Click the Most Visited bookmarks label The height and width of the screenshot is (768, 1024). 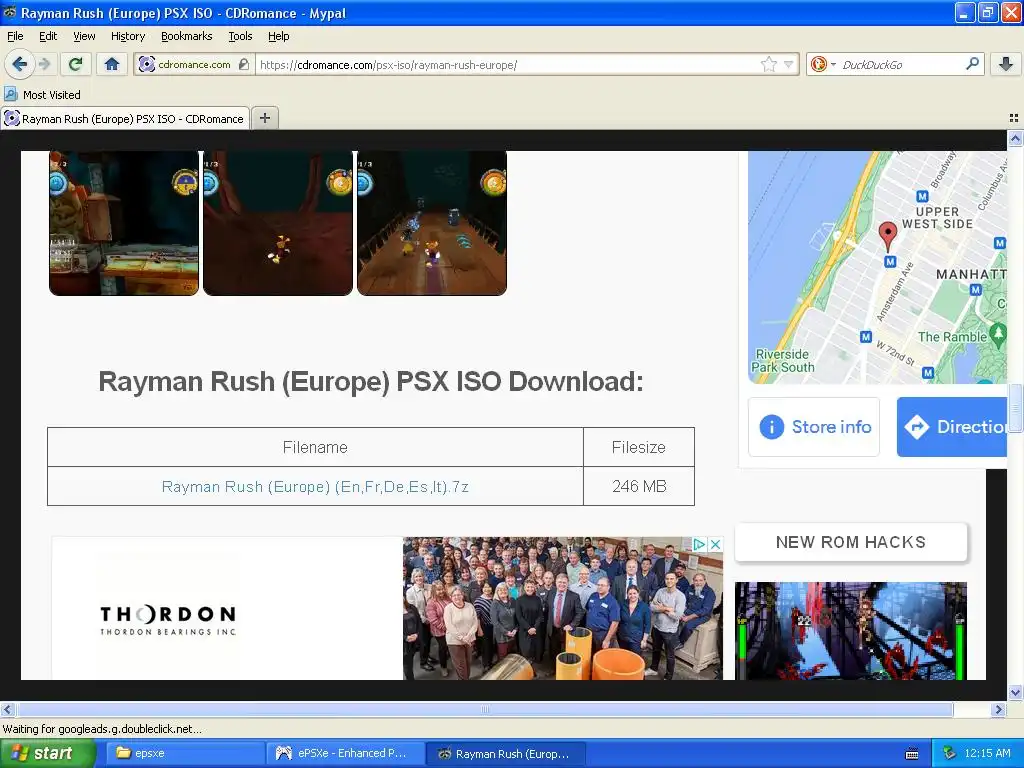pyautogui.click(x=52, y=95)
